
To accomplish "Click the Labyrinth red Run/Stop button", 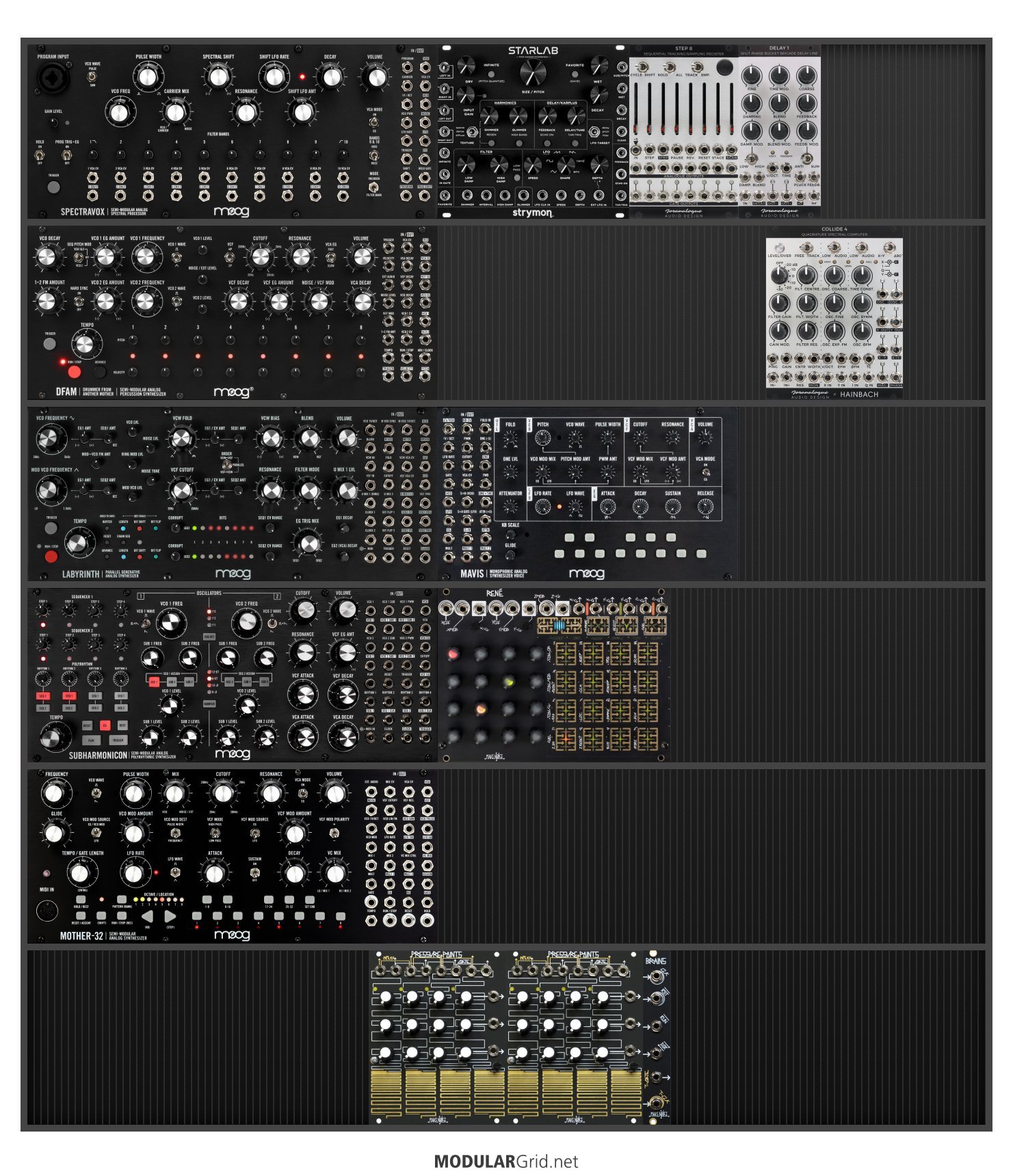I will point(51,557).
